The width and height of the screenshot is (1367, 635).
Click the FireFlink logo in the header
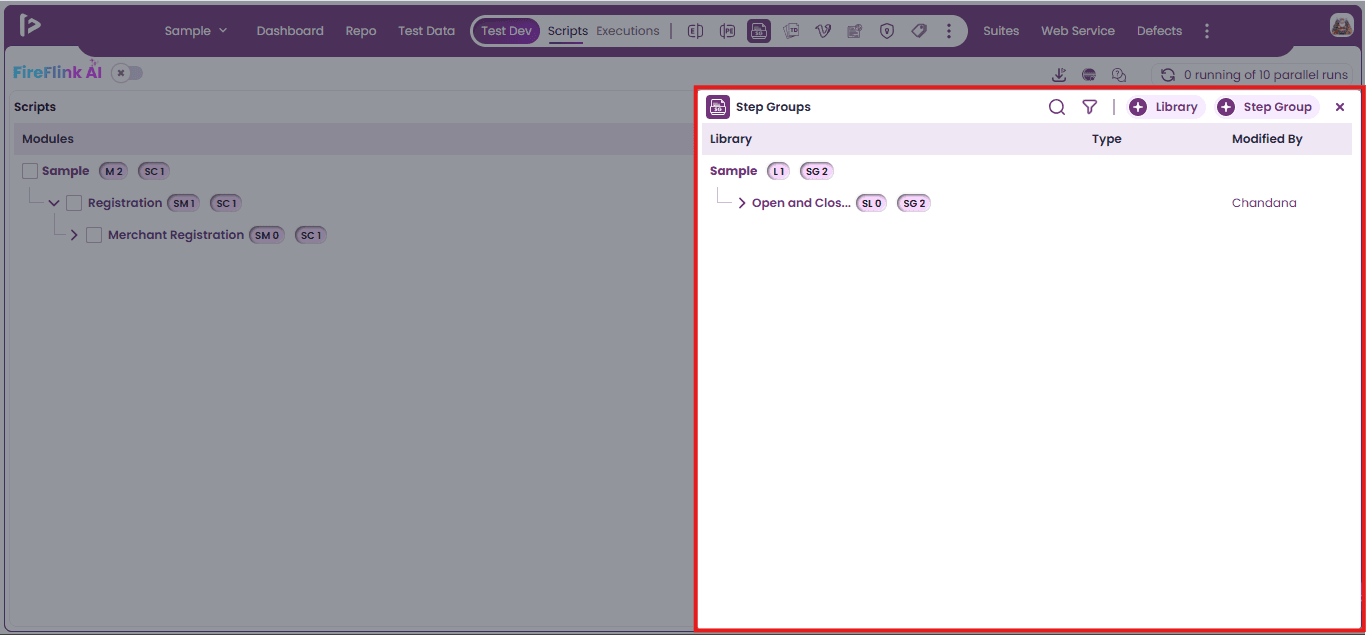[x=30, y=26]
